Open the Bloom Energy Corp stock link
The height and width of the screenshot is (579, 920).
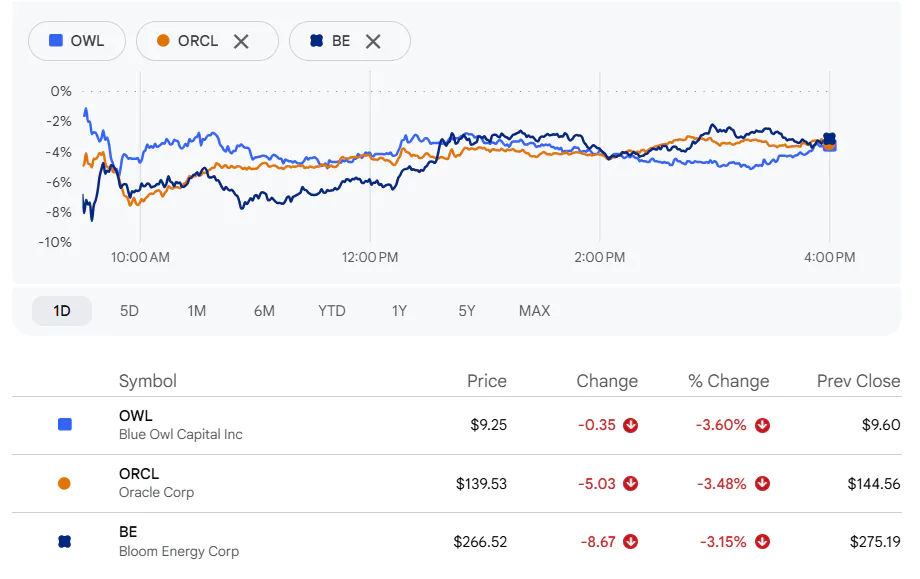(178, 551)
